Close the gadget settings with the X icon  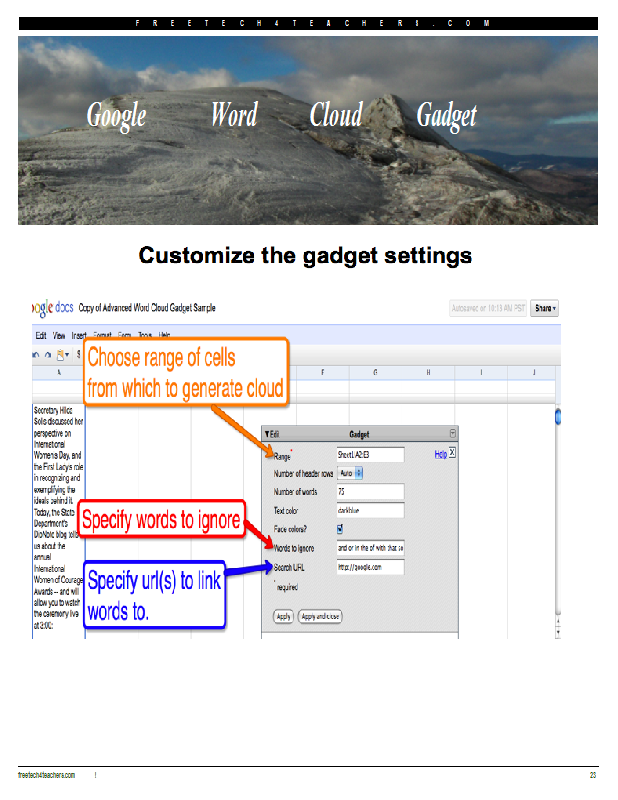tap(452, 453)
